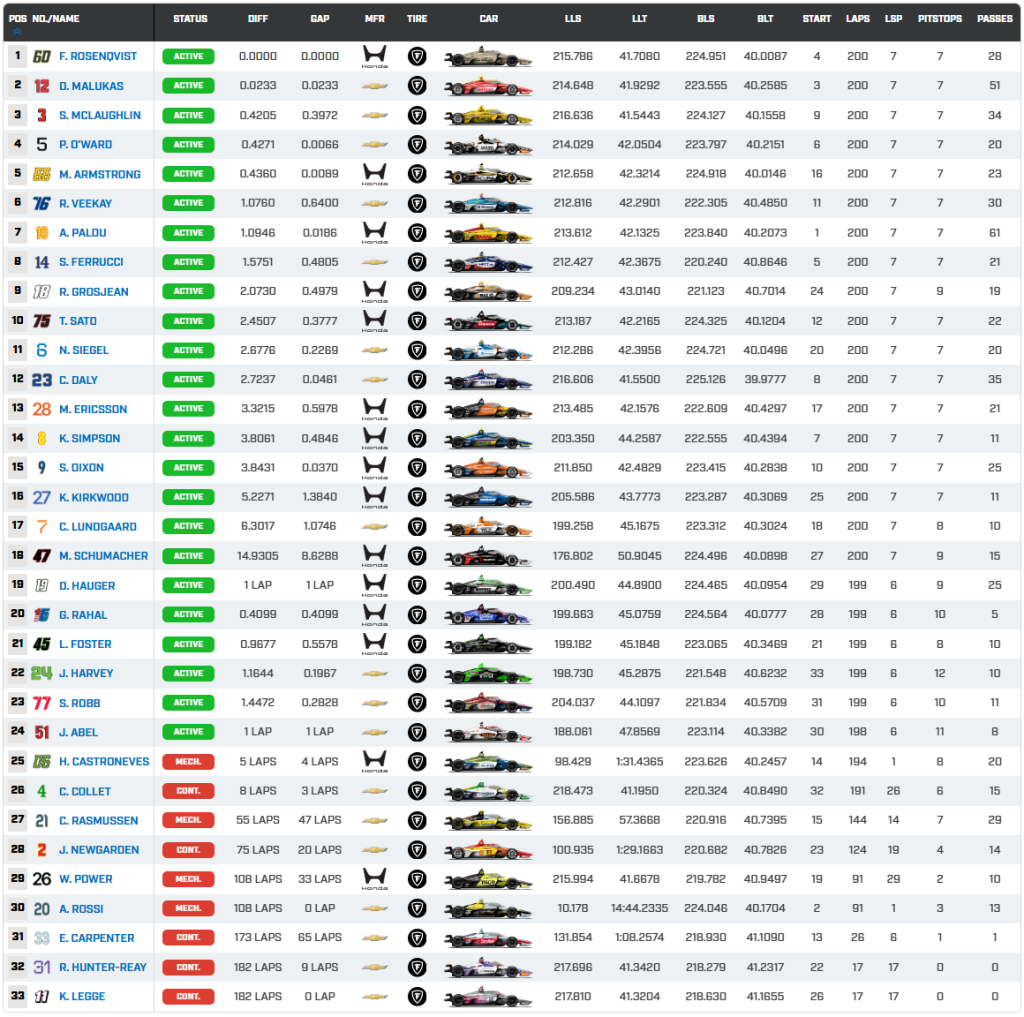Click the number 14 badge for Ferrucci
The width and height of the screenshot is (1024, 1017).
click(x=42, y=262)
